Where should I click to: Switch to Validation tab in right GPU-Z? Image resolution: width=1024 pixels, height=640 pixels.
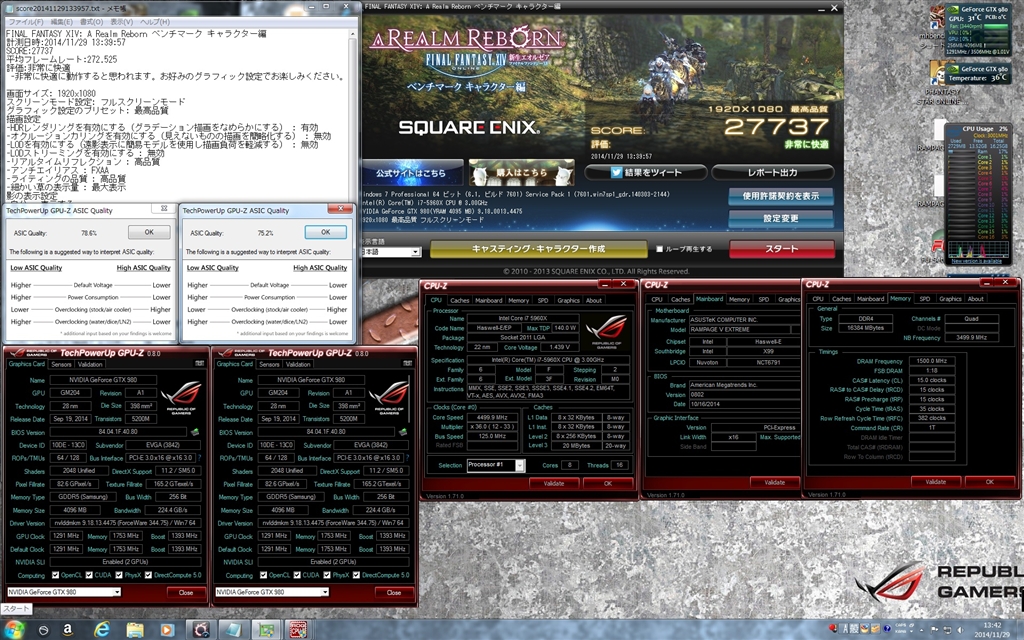[298, 364]
